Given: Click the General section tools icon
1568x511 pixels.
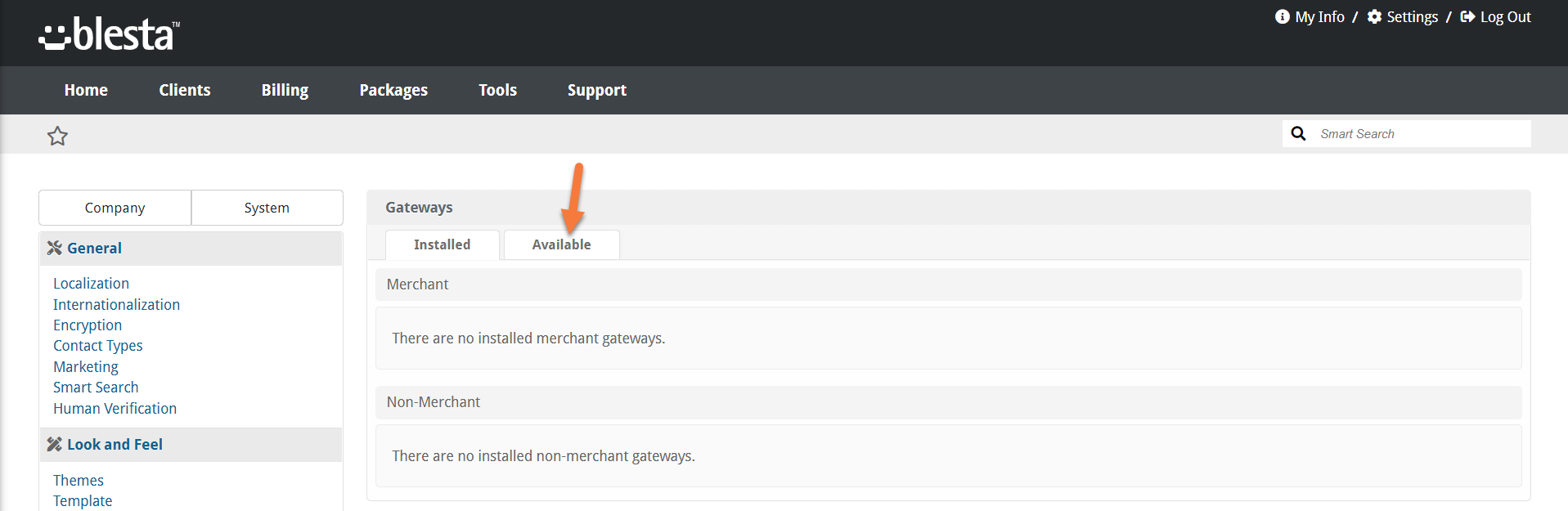Looking at the screenshot, I should (x=55, y=249).
